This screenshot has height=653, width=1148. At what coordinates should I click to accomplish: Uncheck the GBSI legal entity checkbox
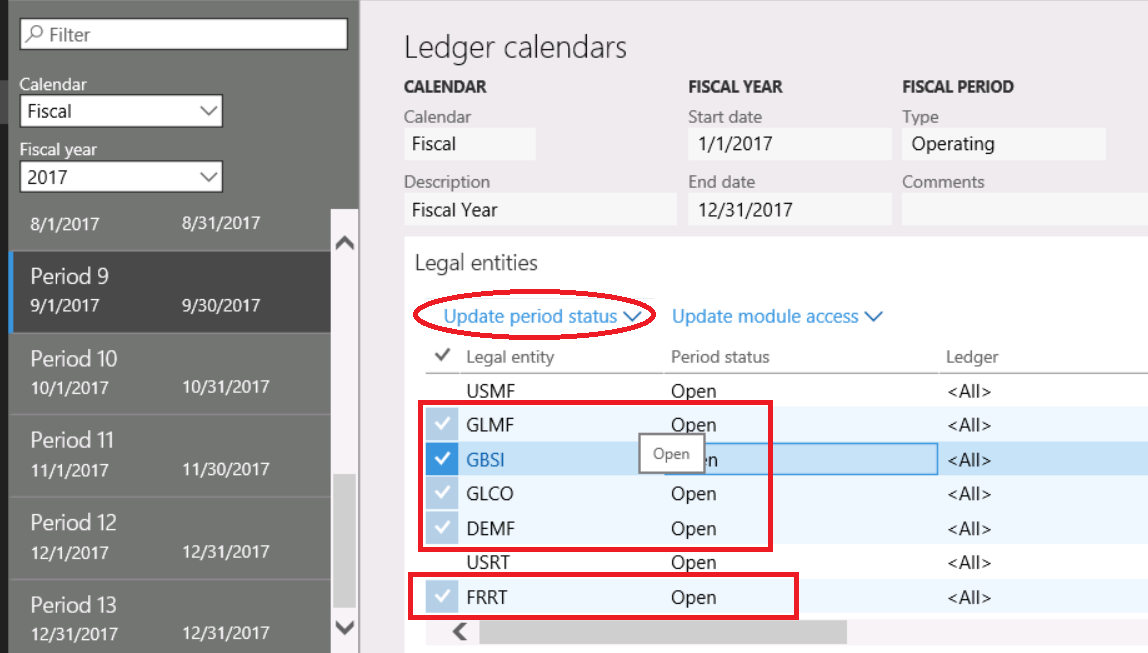pos(441,459)
